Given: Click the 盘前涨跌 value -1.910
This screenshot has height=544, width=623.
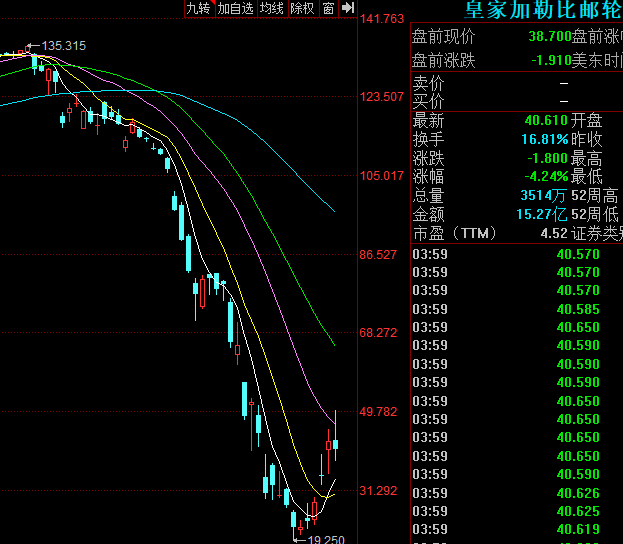Looking at the screenshot, I should pyautogui.click(x=551, y=60).
